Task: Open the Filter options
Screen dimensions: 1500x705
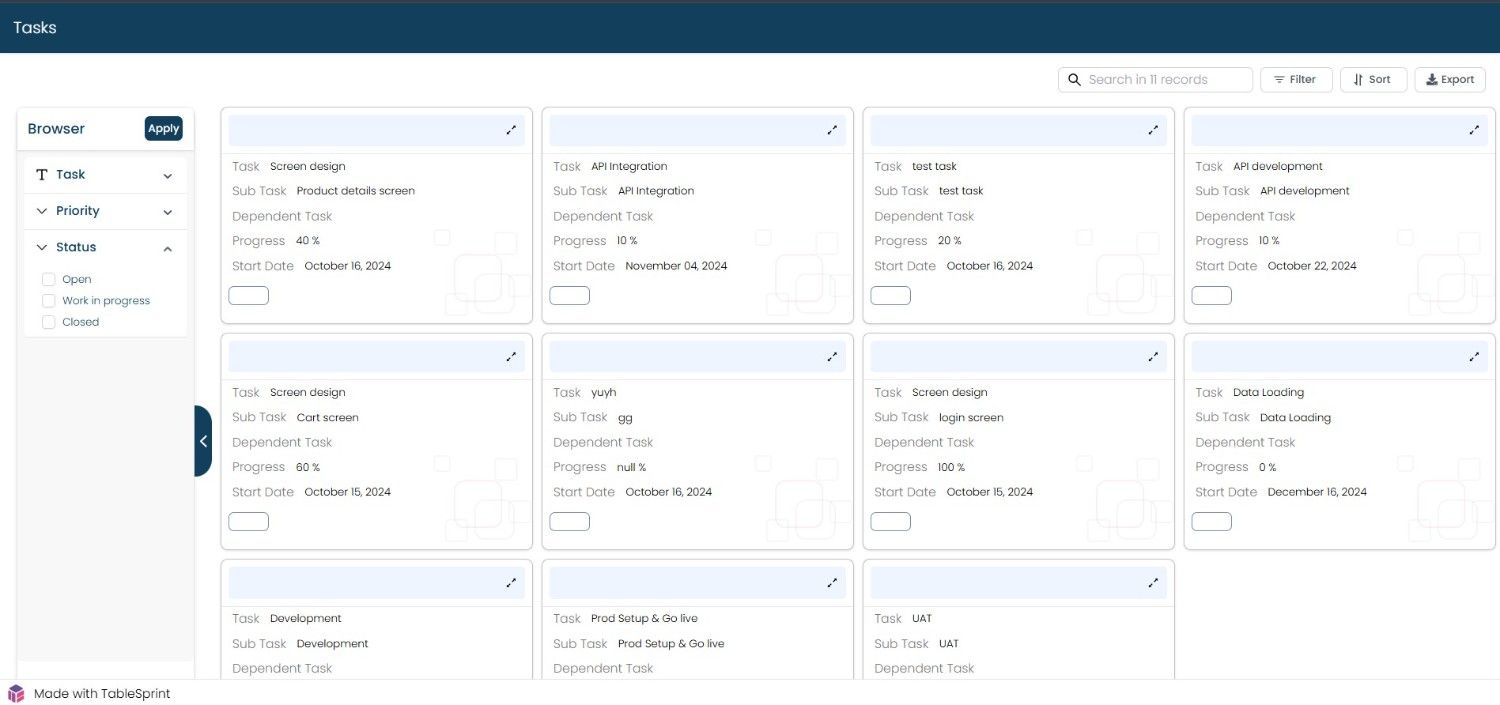Action: 1296,80
